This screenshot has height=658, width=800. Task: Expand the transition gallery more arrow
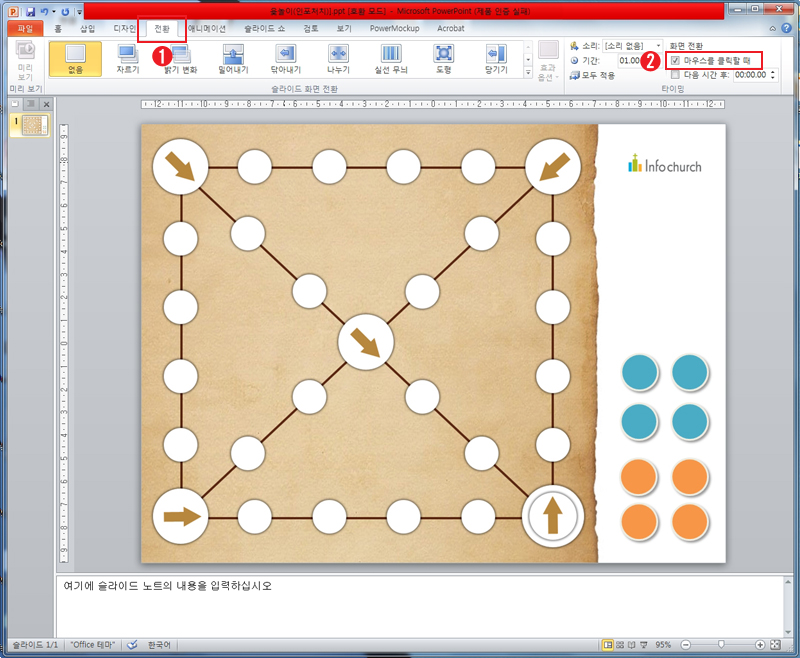tap(527, 73)
